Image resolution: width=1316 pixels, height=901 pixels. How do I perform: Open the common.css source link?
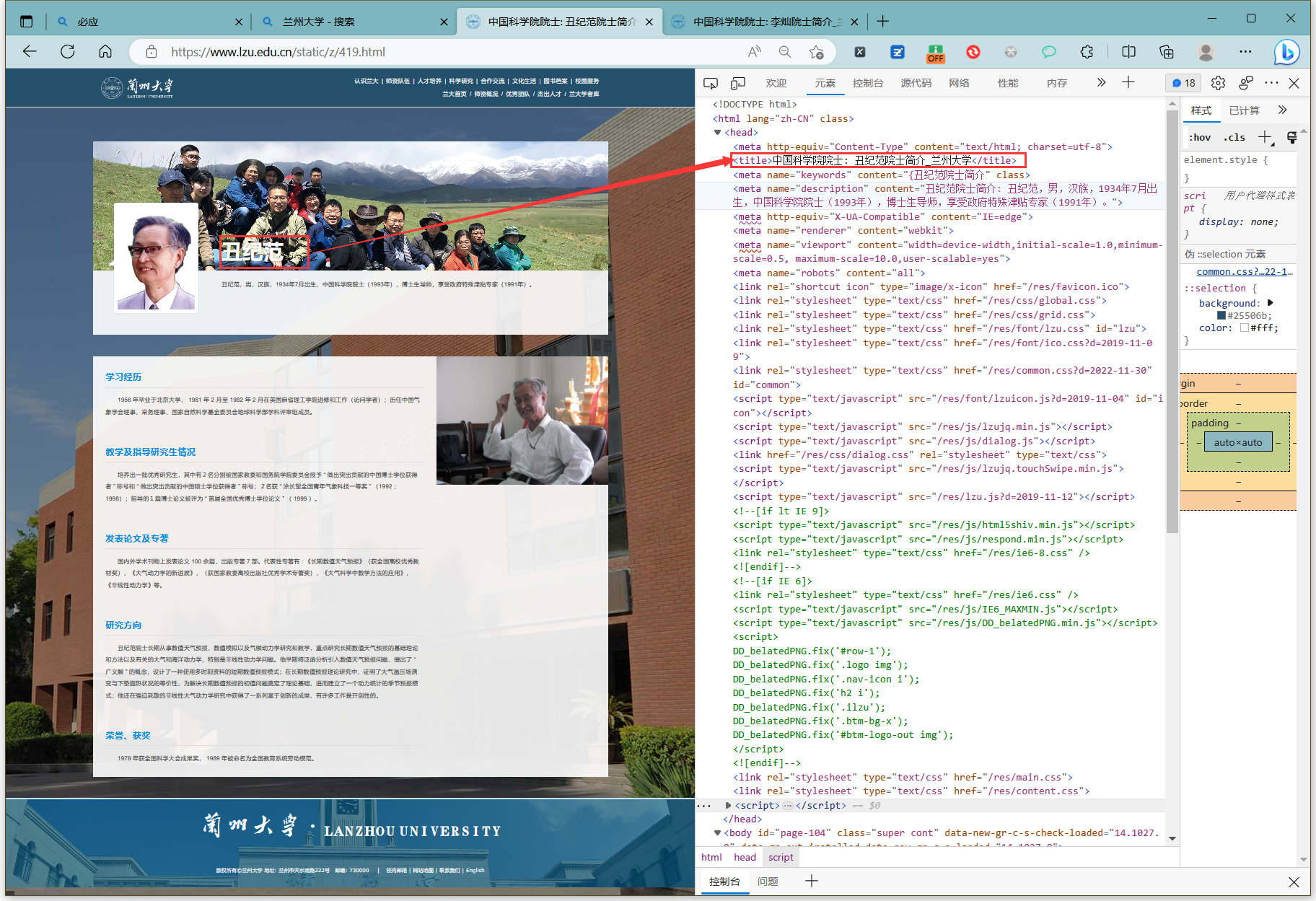point(1245,272)
